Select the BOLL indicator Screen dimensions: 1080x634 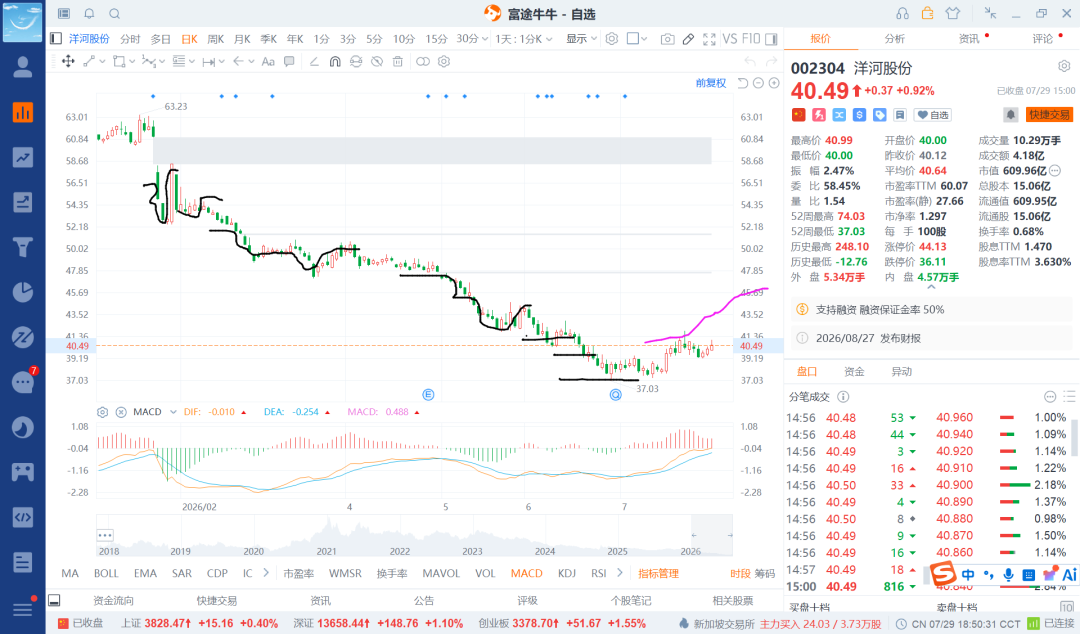point(106,573)
